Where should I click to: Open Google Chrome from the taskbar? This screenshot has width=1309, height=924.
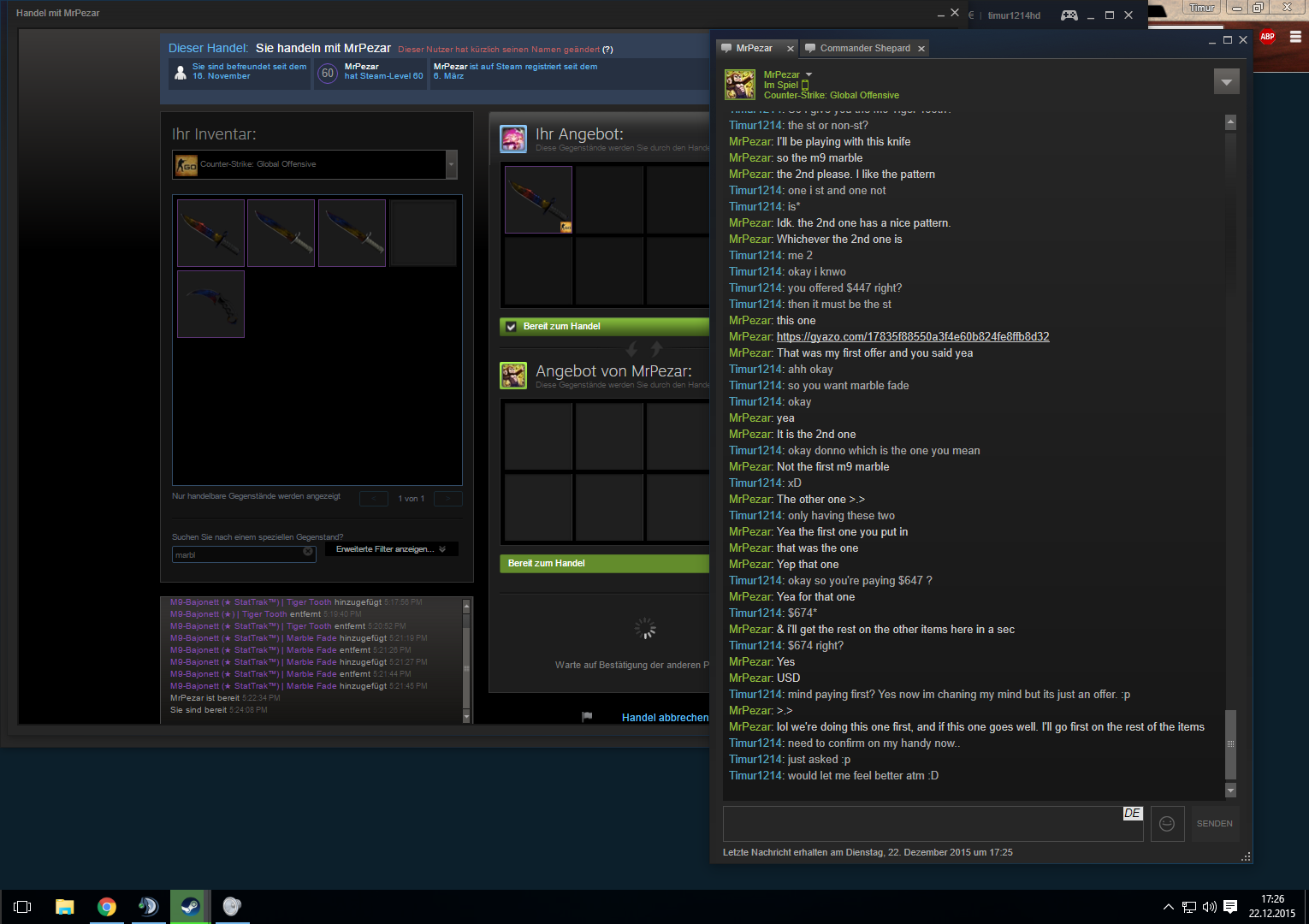pyautogui.click(x=107, y=907)
